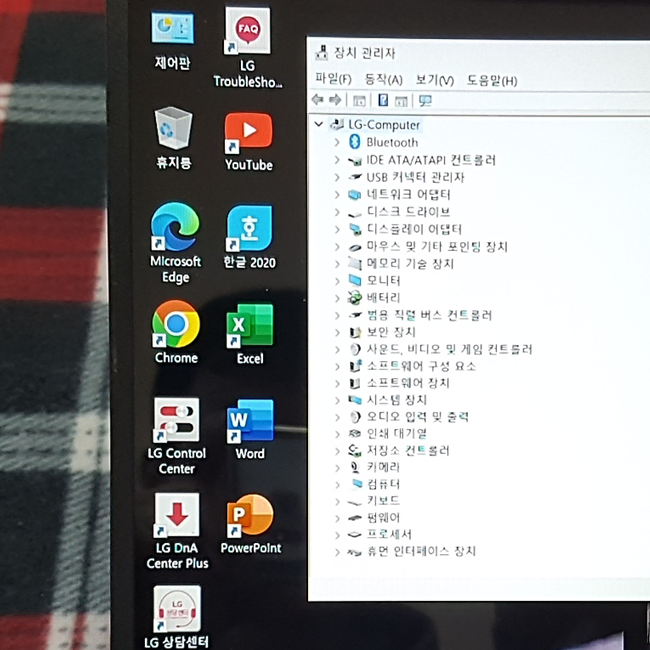650x650 pixels.
Task: Open LG 상담센터 desktop shortcut
Action: tap(177, 617)
